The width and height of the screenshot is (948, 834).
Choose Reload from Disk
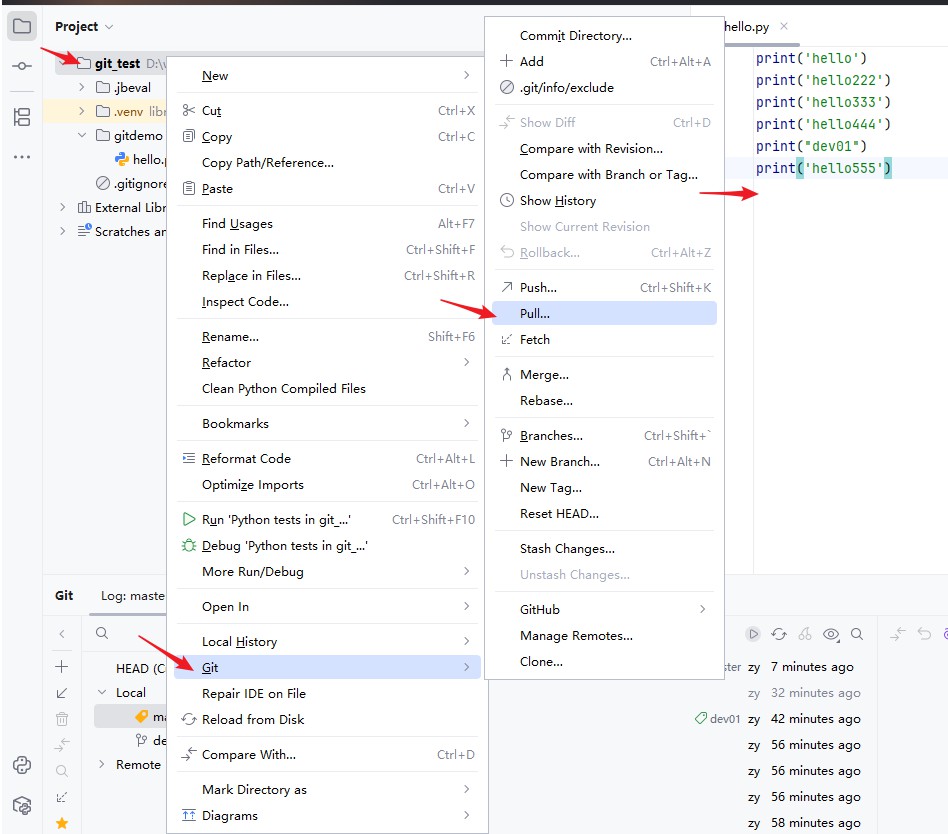327,719
